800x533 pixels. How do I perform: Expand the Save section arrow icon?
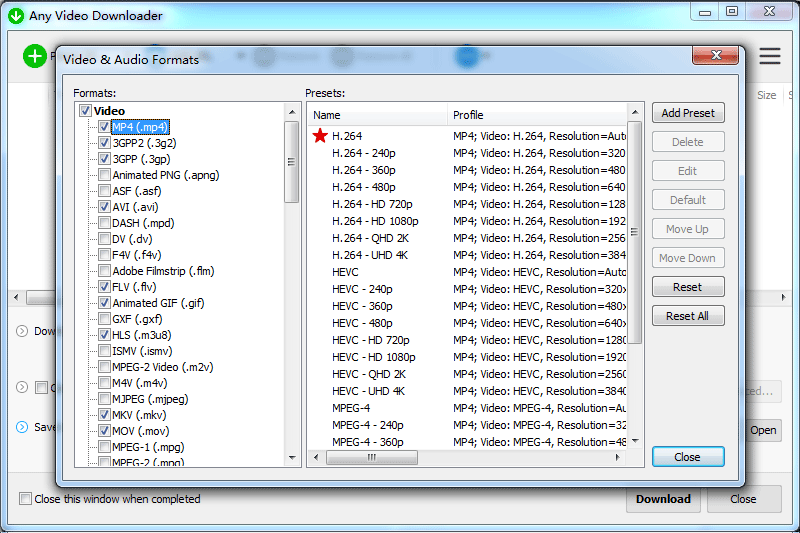pyautogui.click(x=22, y=427)
